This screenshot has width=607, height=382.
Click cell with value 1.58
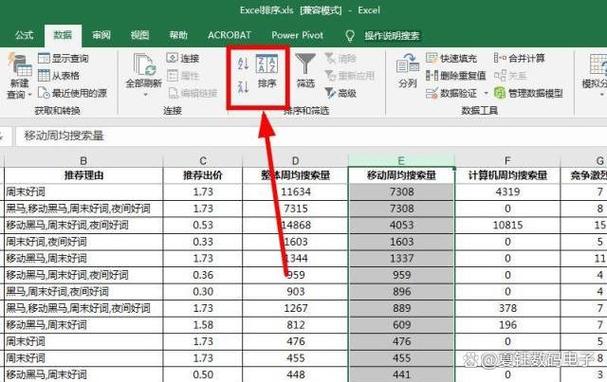(x=203, y=325)
